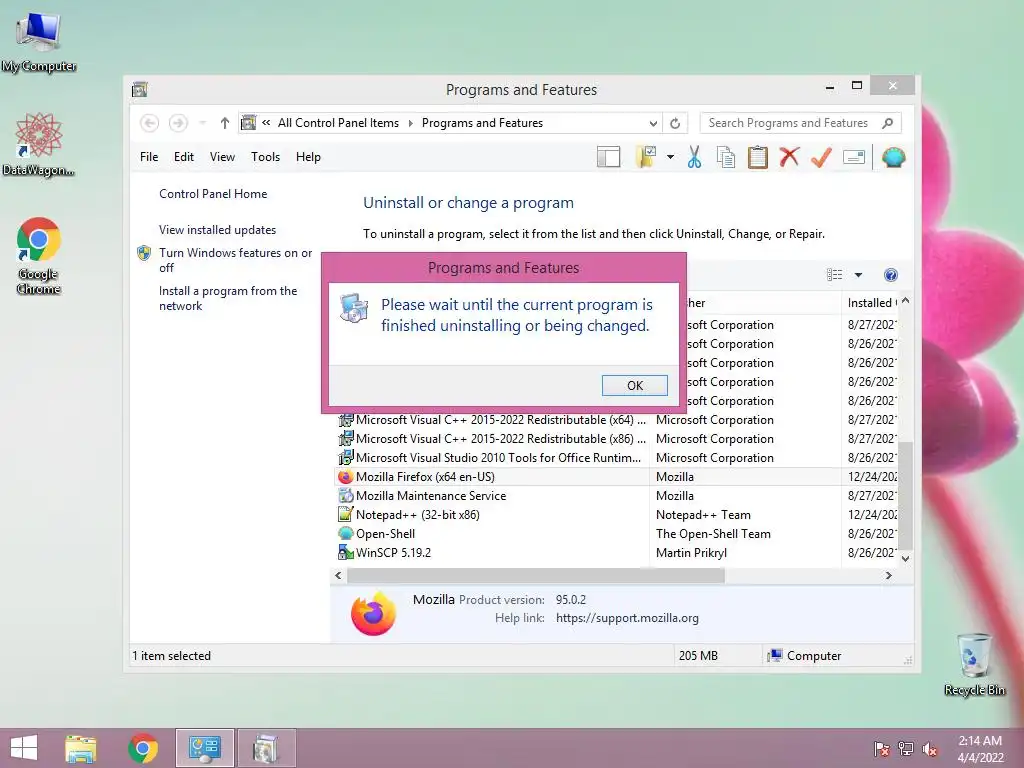Click the orange checkmark Properties toolbar icon
1024x768 pixels.
coord(821,157)
